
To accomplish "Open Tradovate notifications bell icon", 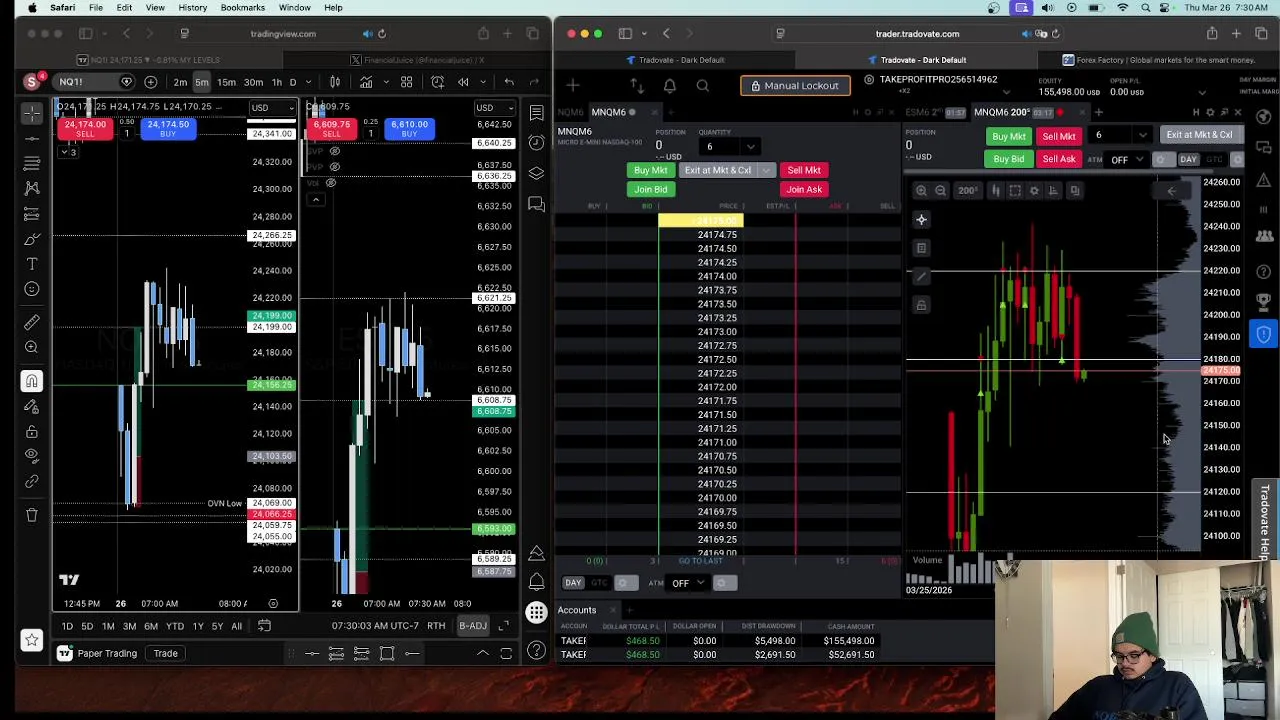I will 670,86.
